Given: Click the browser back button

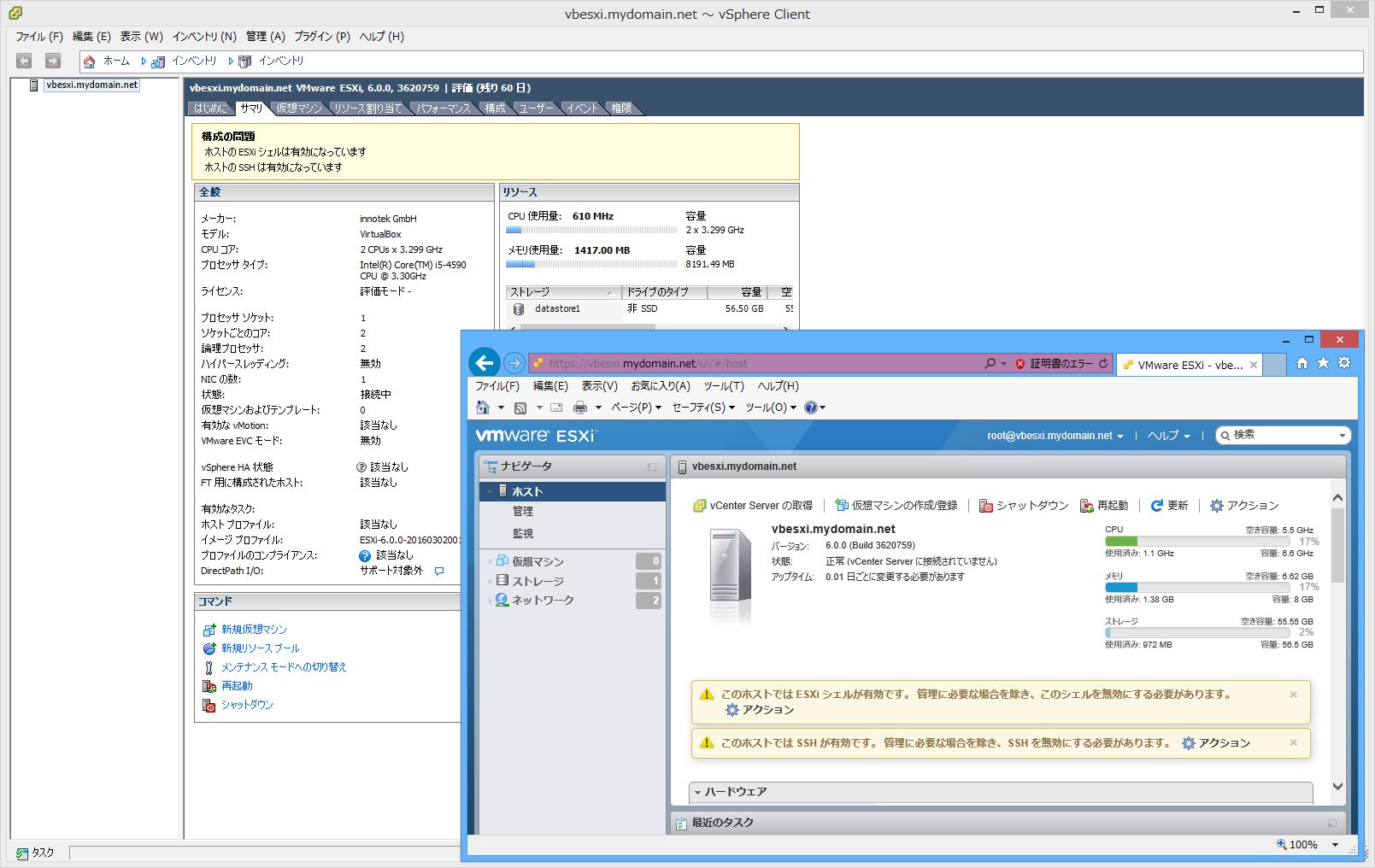Looking at the screenshot, I should pos(485,363).
